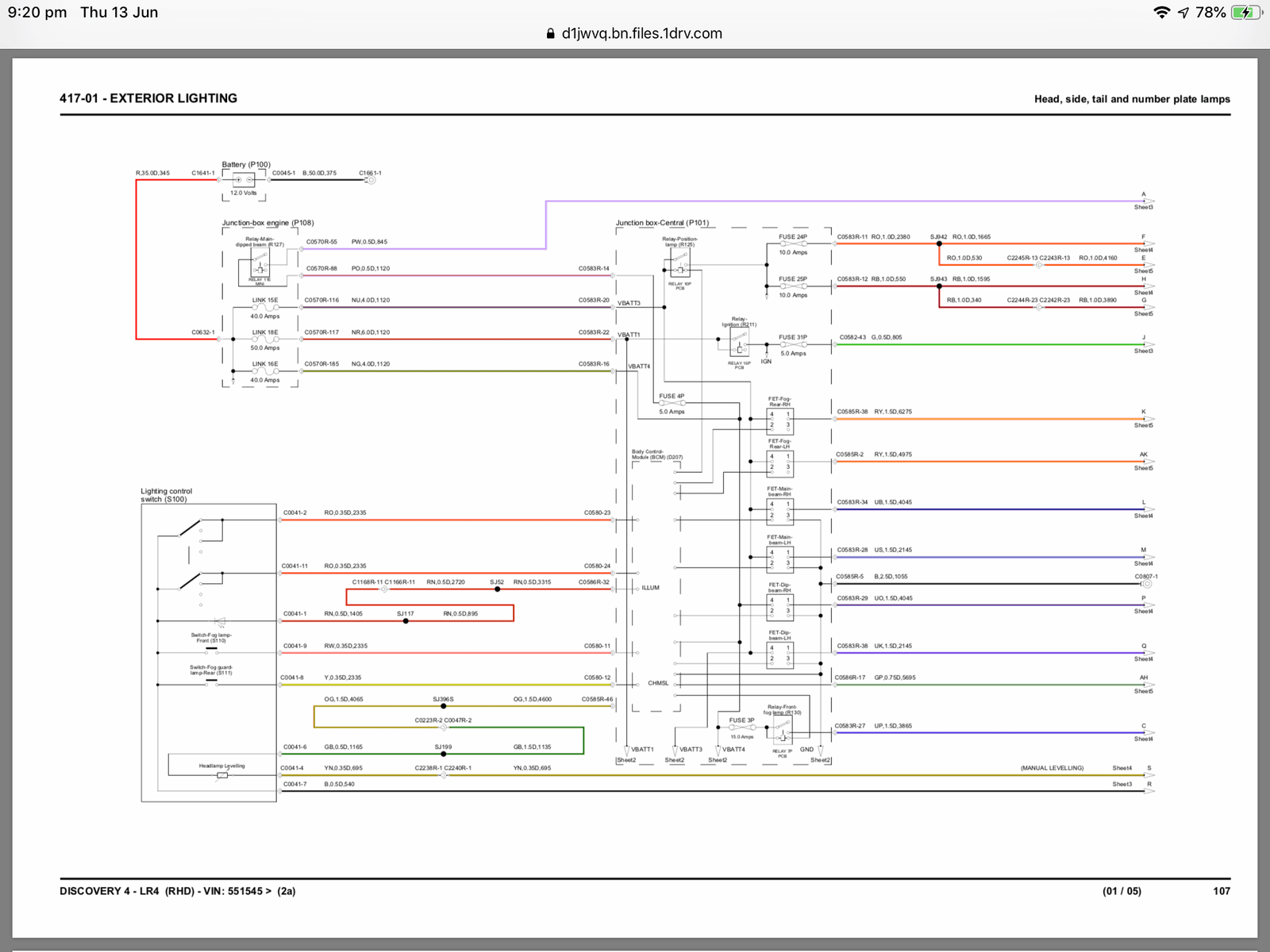Image resolution: width=1270 pixels, height=952 pixels.
Task: Click the Relay-Front-fog lamp (R130) label
Action: coord(783,709)
